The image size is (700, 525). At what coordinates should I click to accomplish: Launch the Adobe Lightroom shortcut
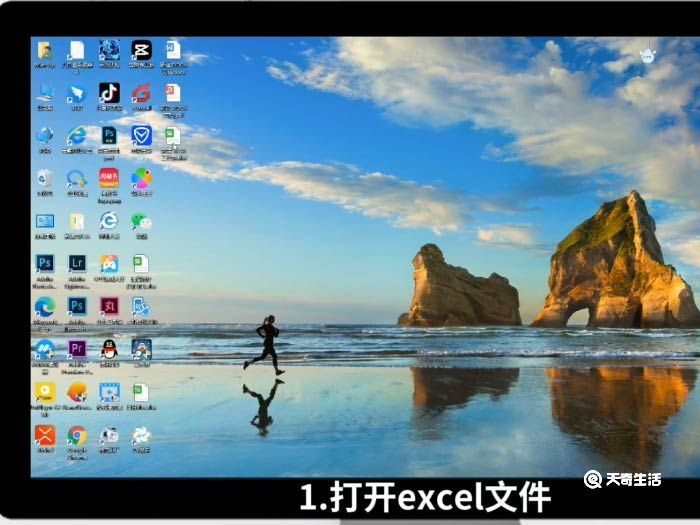[x=77, y=263]
